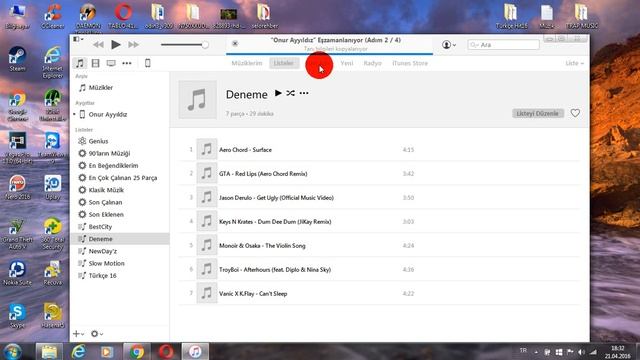Screen dimensions: 640x360
Task: Open Google Chrome from taskbar
Action: coord(137,351)
